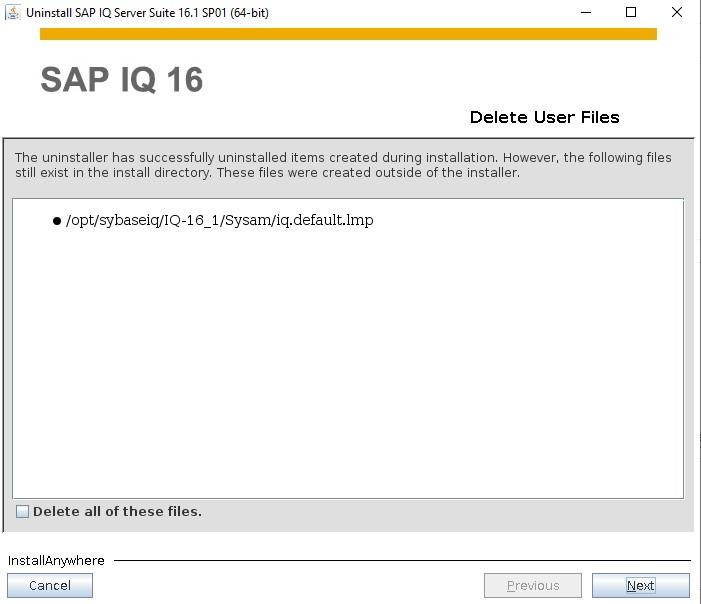Click the window title text
Image resolution: width=701 pixels, height=604 pixels.
(148, 13)
